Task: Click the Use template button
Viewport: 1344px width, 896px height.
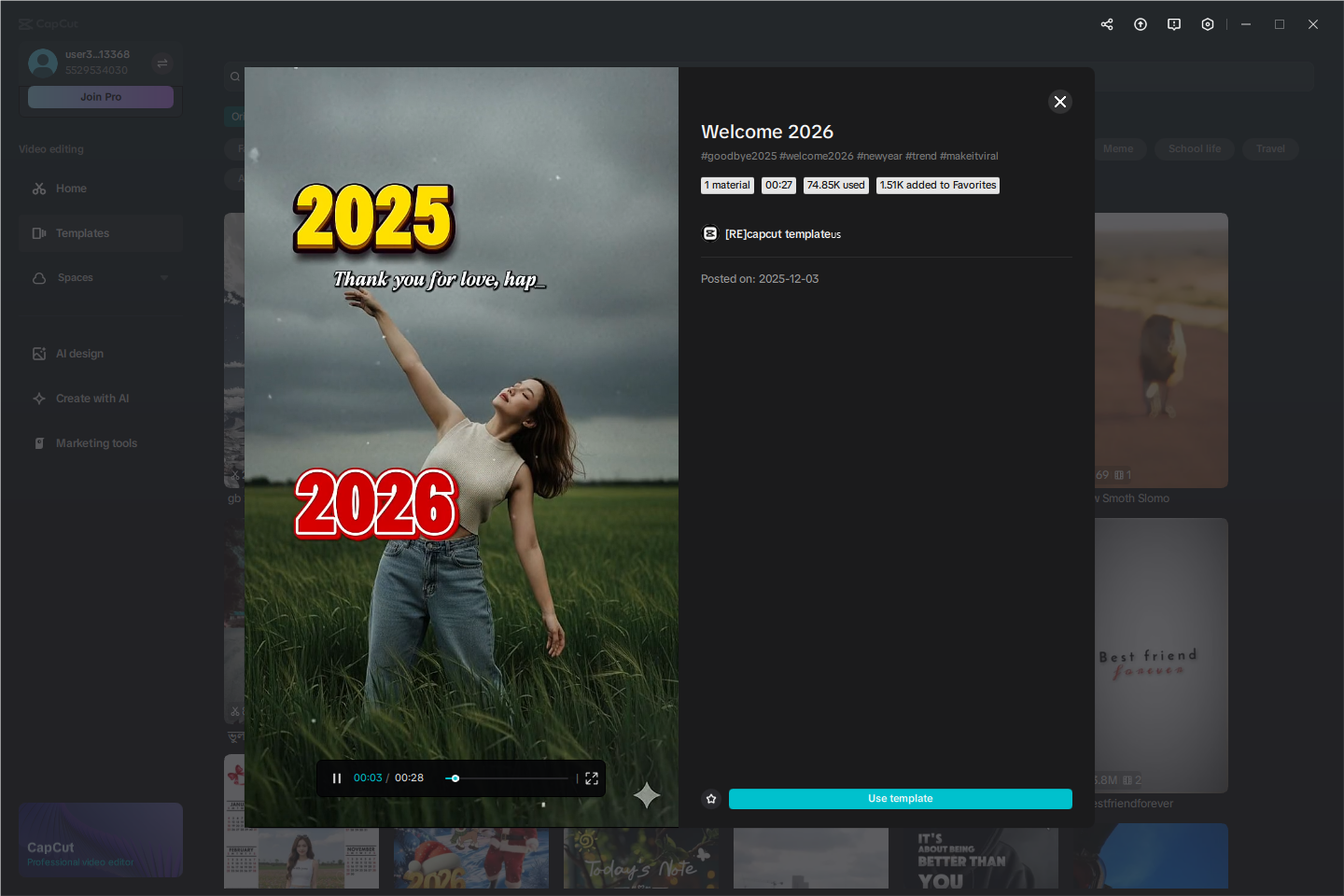Action: [900, 799]
